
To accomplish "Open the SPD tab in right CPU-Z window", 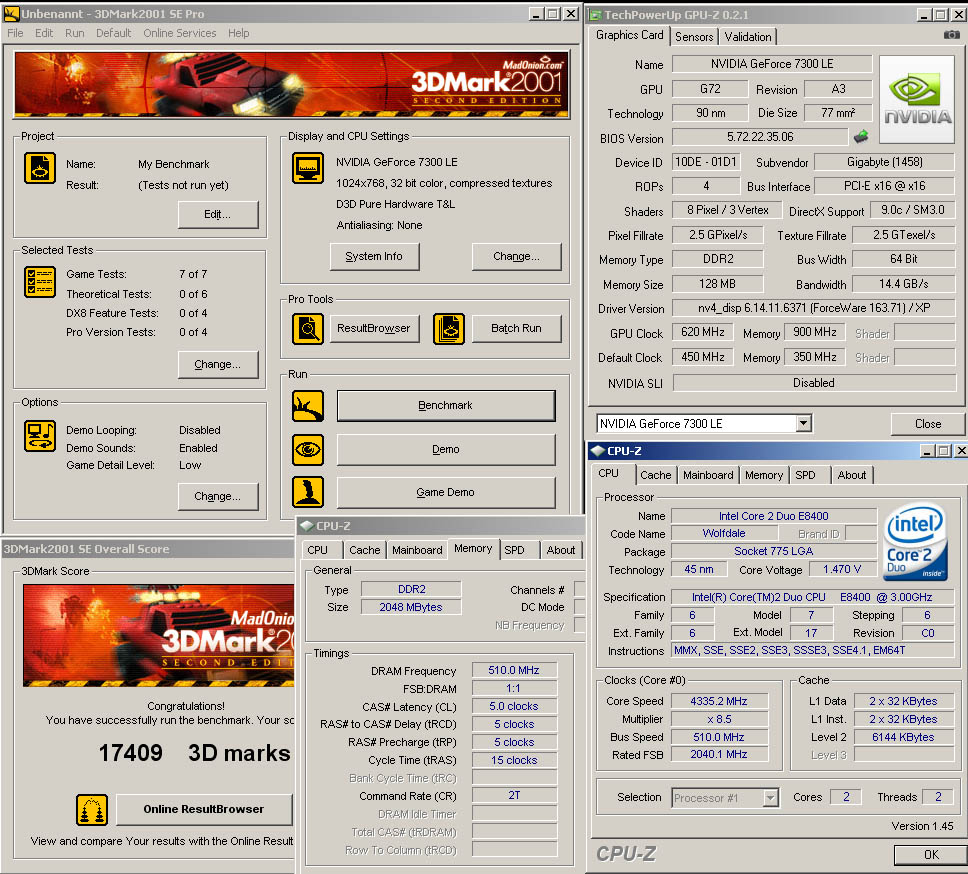I will coord(805,475).
